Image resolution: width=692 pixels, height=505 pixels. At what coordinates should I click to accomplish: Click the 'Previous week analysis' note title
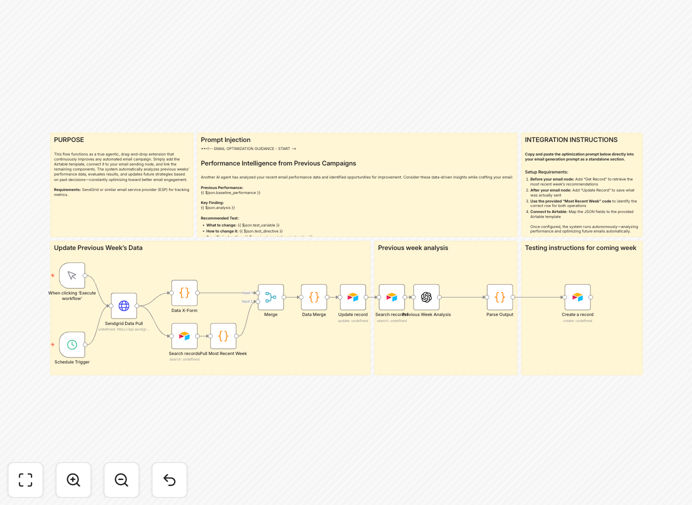[413, 248]
